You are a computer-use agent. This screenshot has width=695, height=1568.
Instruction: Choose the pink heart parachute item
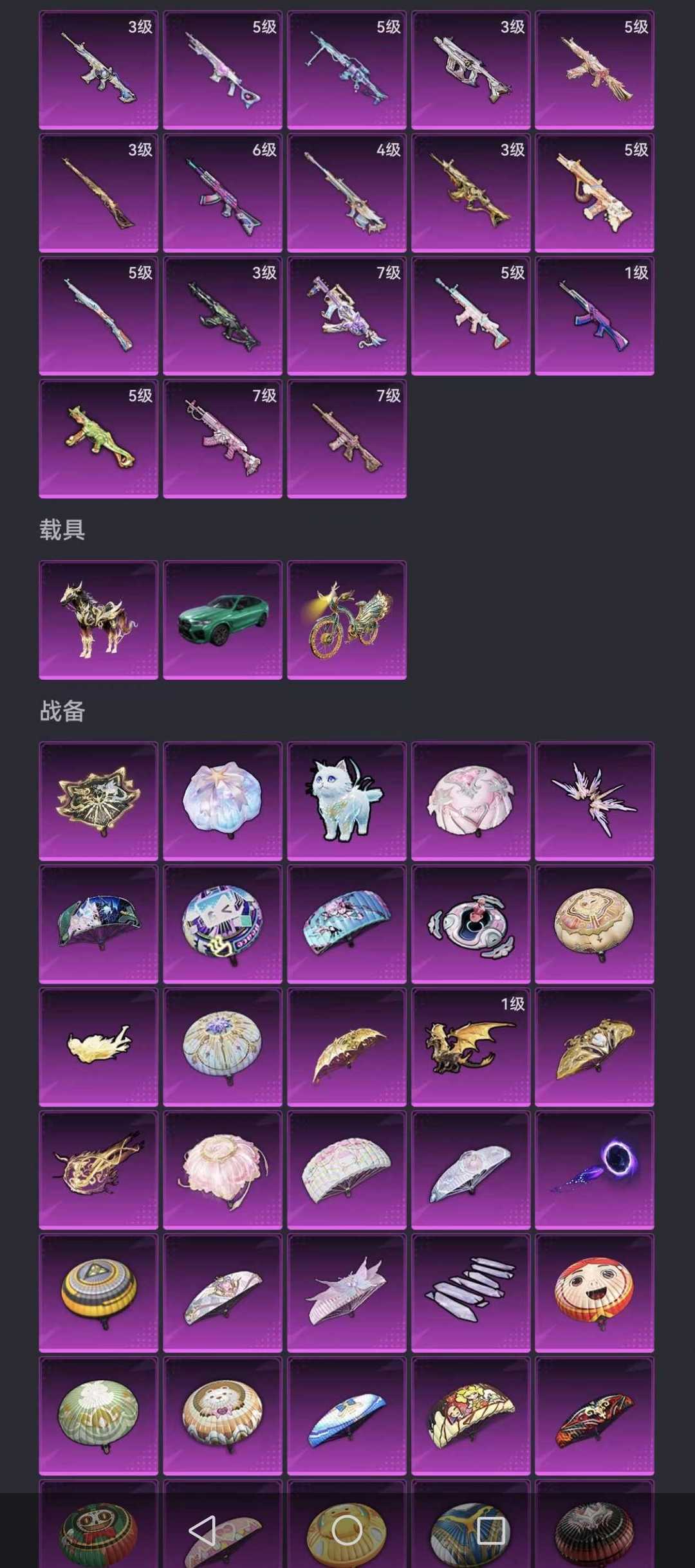point(471,801)
